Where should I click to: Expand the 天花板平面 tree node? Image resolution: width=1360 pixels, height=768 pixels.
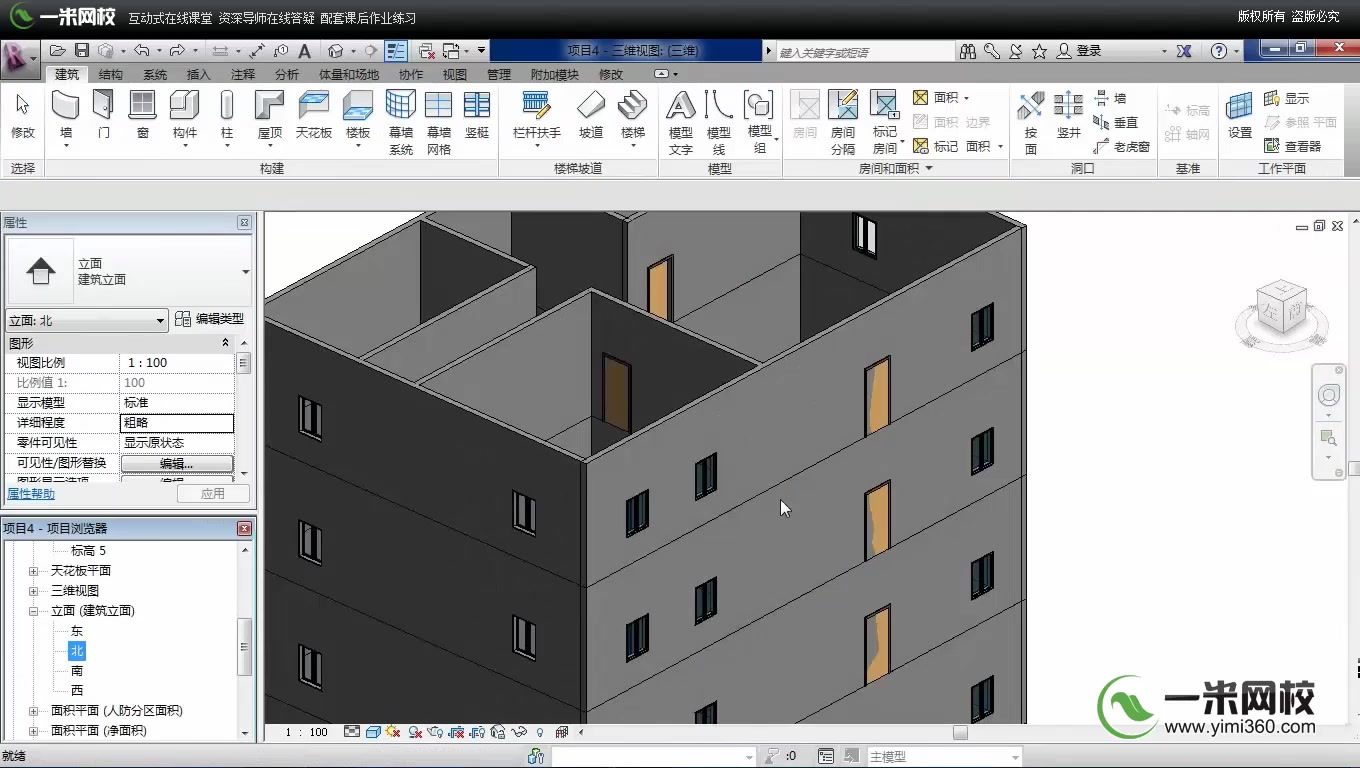click(33, 571)
